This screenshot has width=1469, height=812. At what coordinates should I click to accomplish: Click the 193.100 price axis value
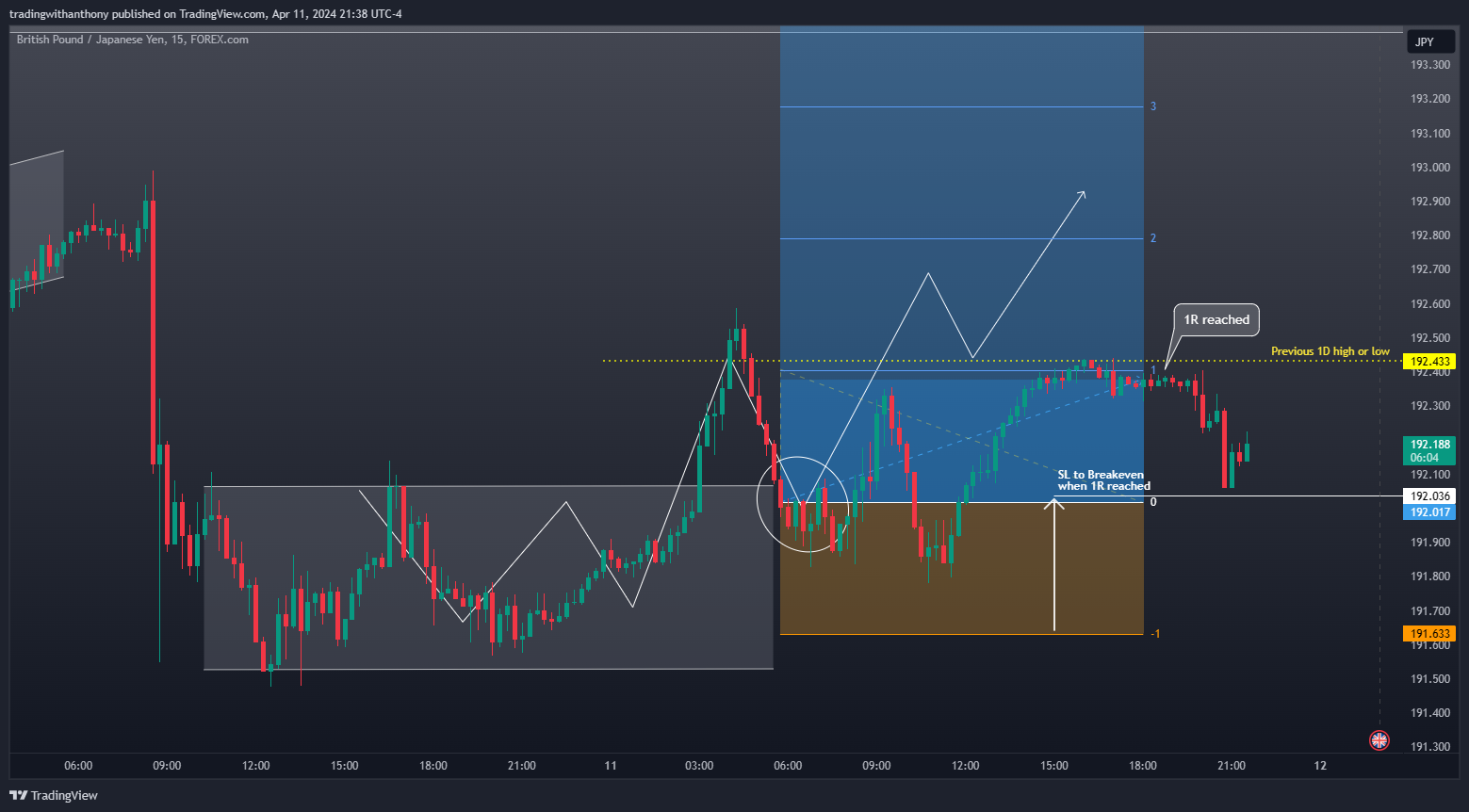coord(1429,134)
